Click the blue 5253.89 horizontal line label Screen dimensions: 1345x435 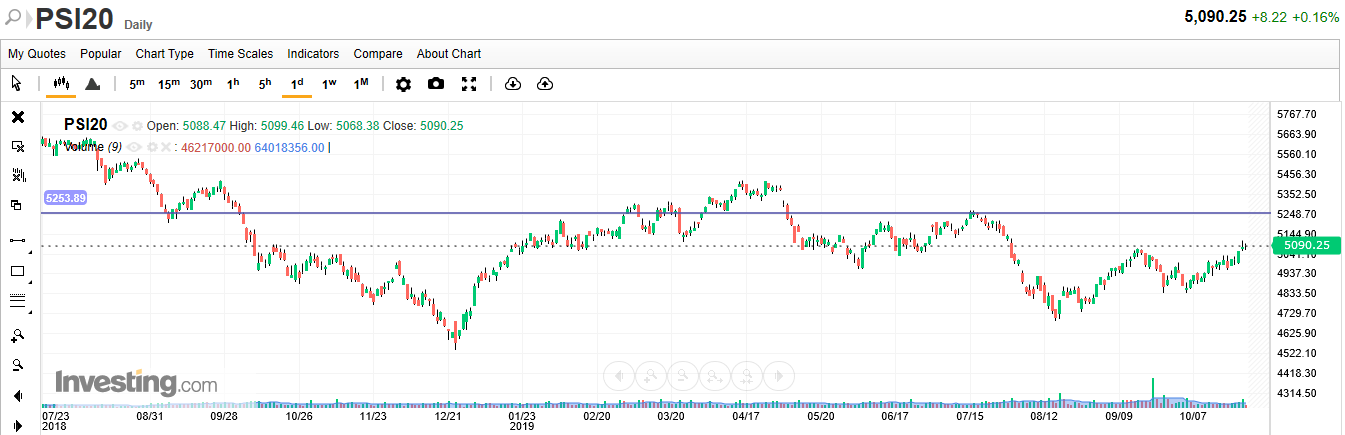coord(65,198)
